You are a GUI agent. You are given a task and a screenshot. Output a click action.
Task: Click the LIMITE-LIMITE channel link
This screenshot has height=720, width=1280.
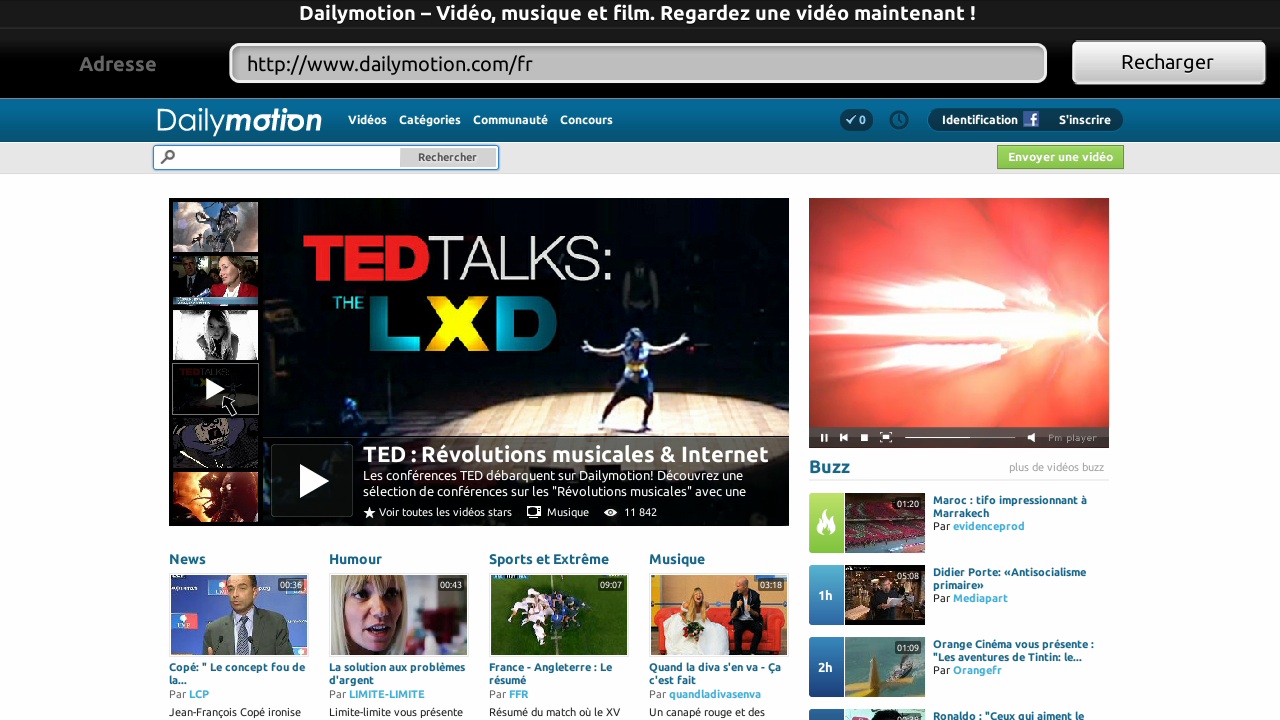(387, 694)
